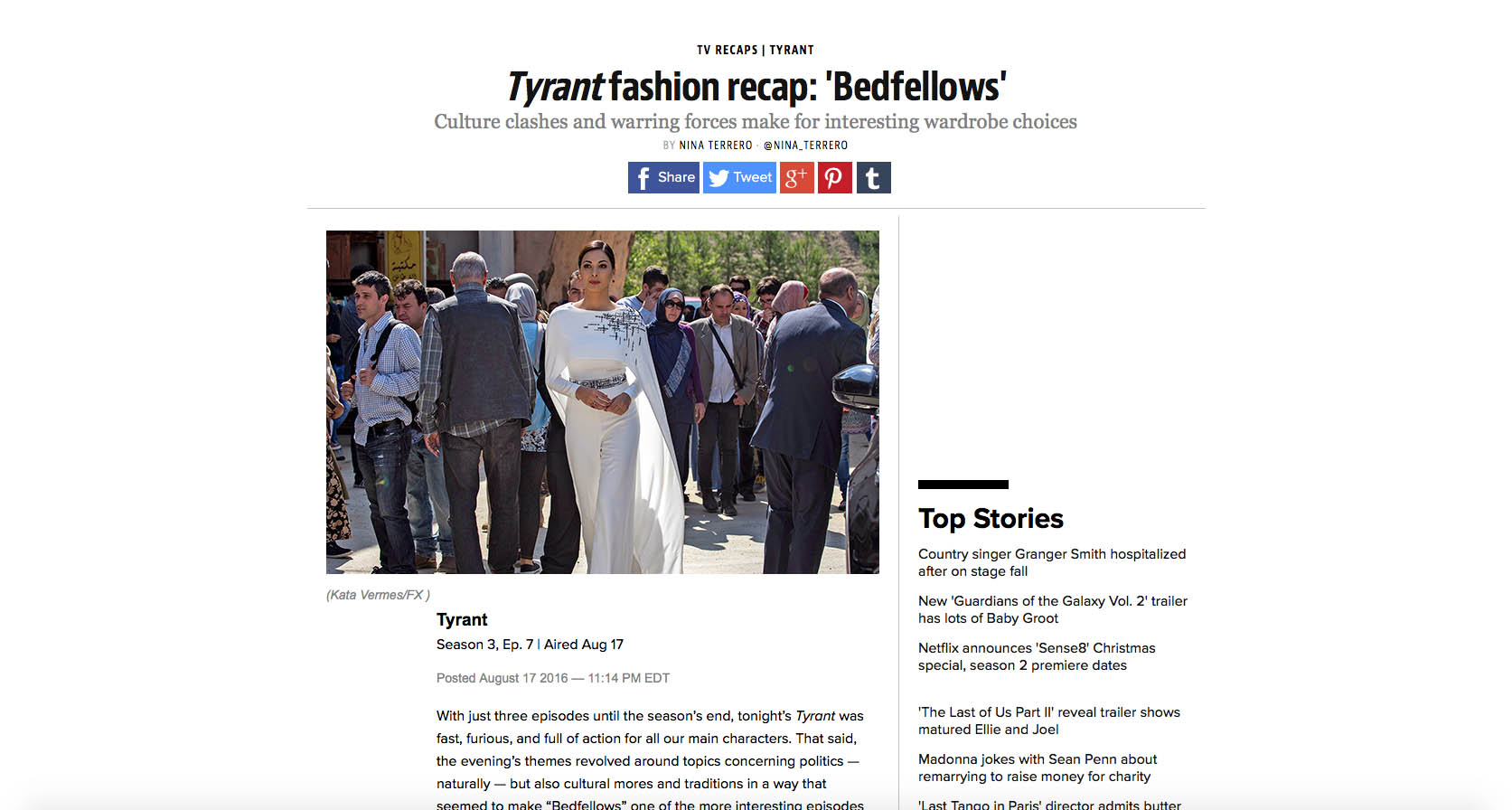This screenshot has width=1512, height=810.
Task: Open @NINA_TERRERO Twitter handle
Action: 805,145
